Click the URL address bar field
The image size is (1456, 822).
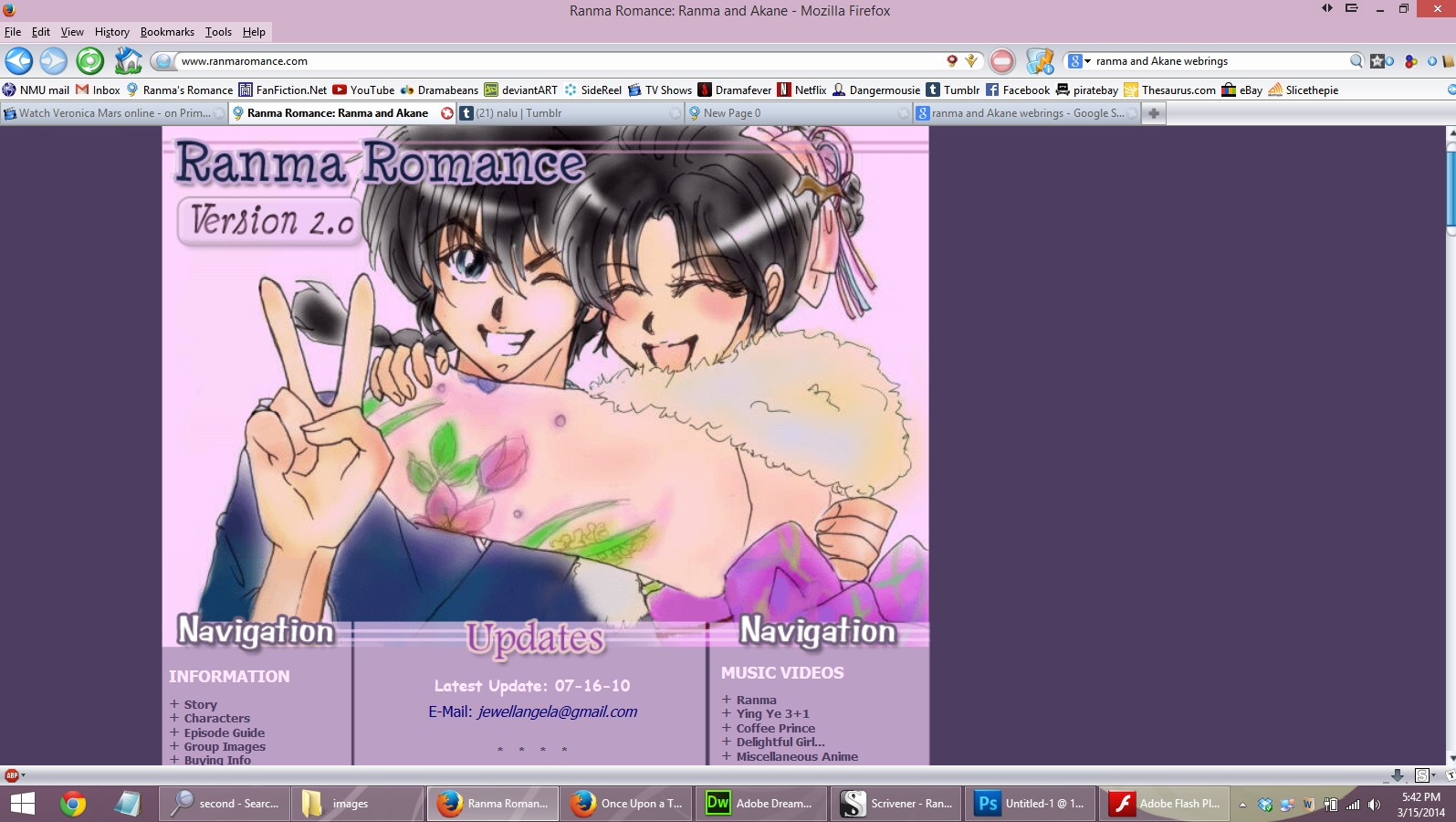(557, 61)
